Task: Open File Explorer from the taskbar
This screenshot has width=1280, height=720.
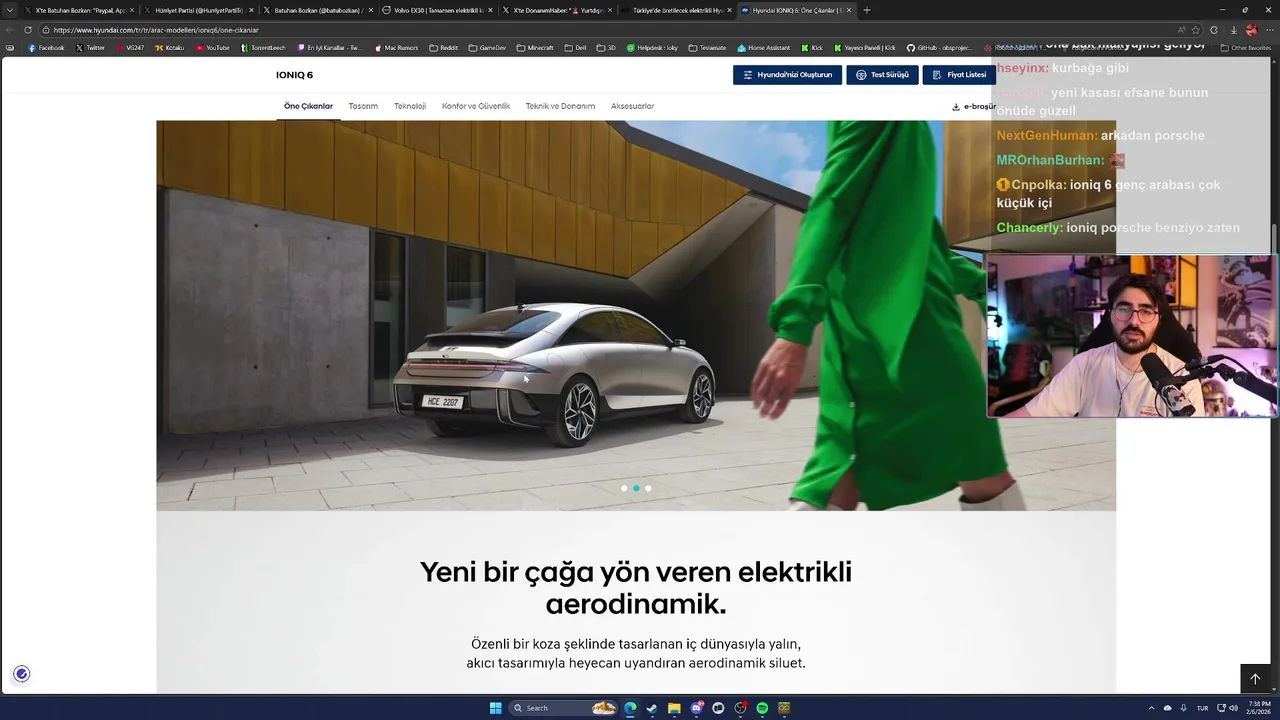Action: [674, 708]
